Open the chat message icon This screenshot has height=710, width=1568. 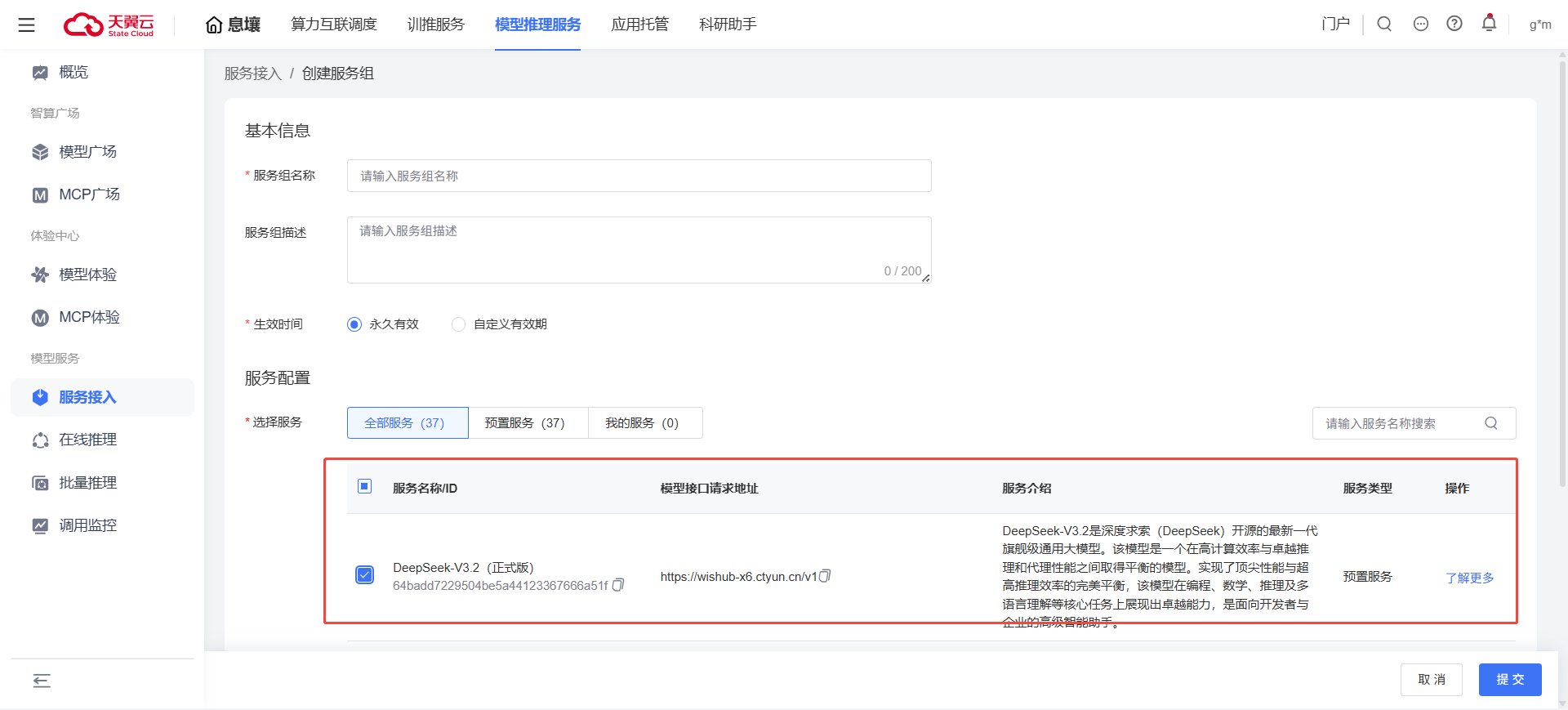point(1420,25)
